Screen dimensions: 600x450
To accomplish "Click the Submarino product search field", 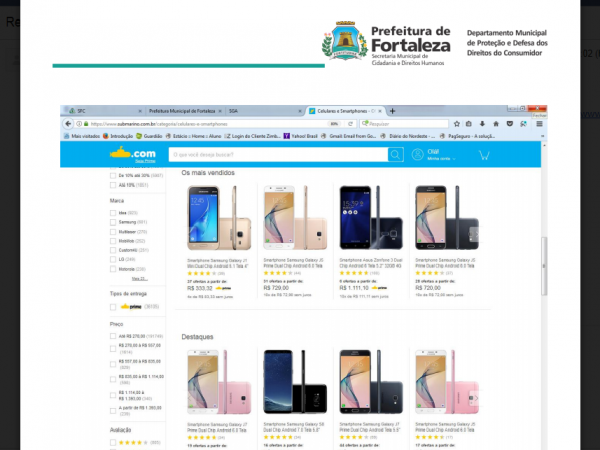I will point(278,155).
